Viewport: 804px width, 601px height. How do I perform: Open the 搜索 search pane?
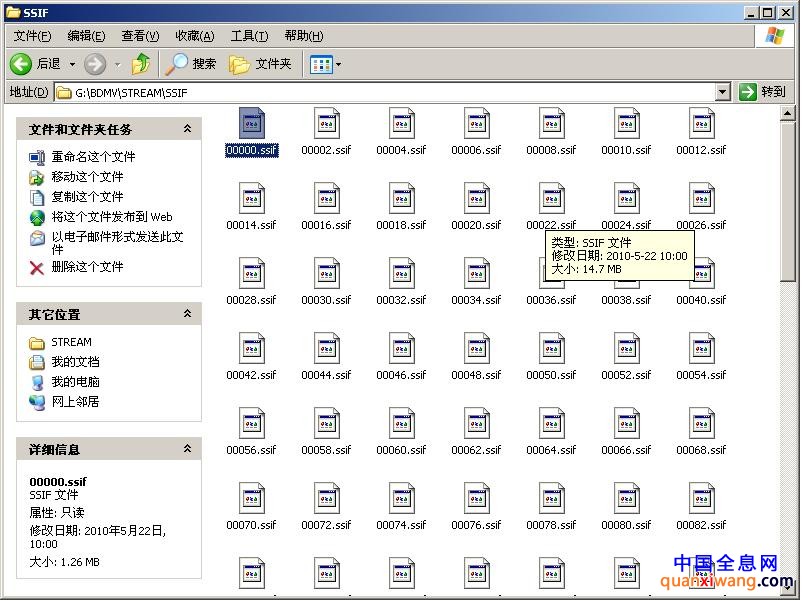click(x=191, y=64)
